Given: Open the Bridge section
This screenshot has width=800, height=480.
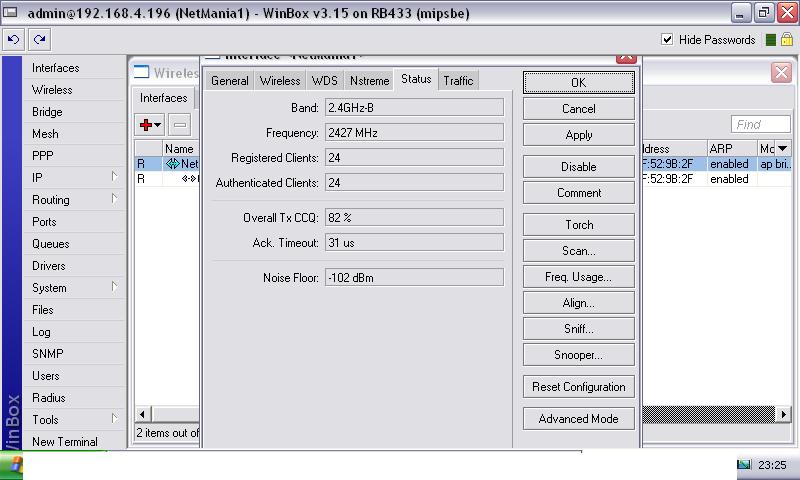Looking at the screenshot, I should pos(47,112).
